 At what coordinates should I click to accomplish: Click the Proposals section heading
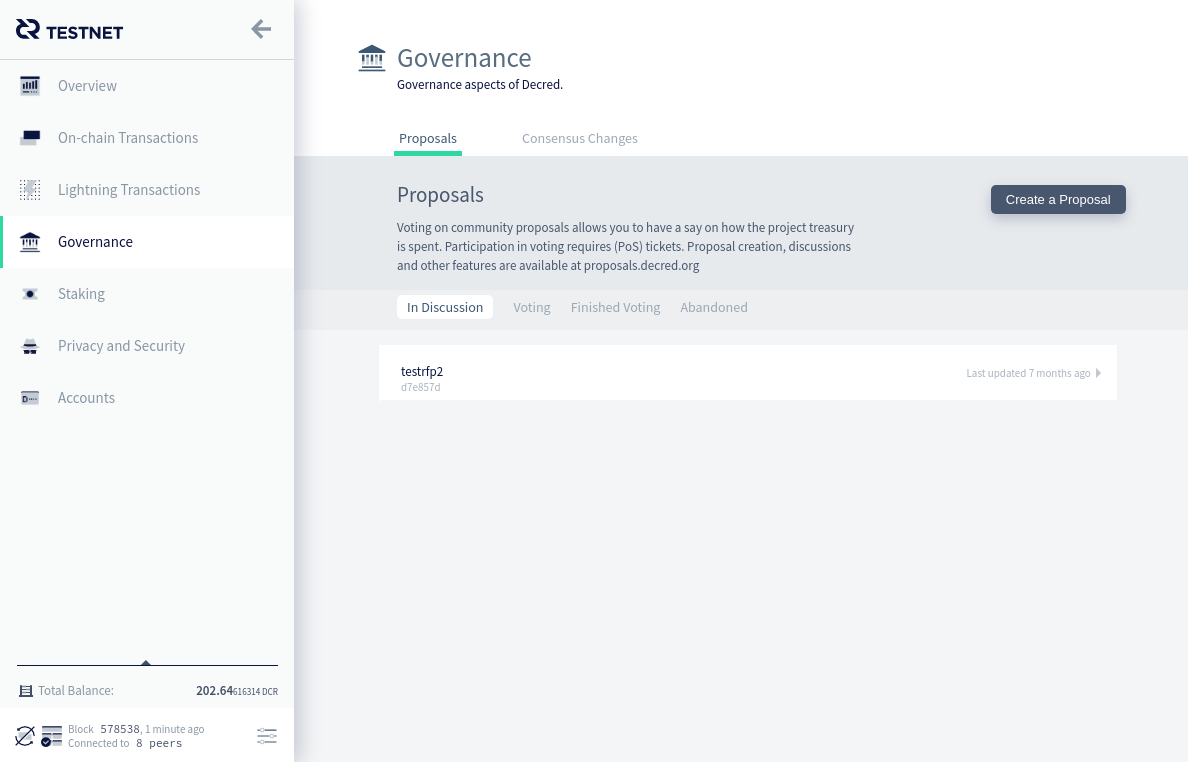pos(440,195)
